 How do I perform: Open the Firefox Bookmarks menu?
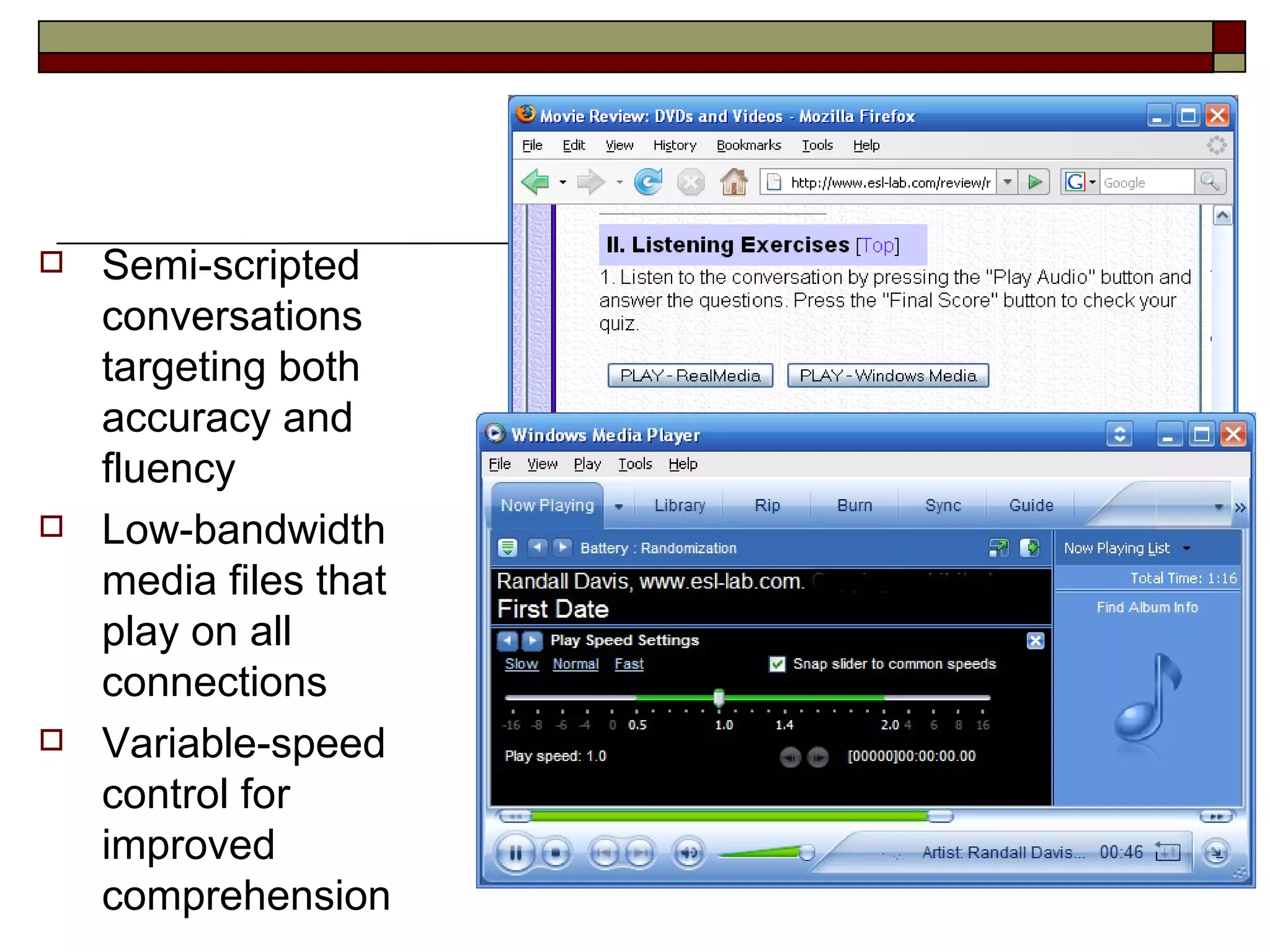point(749,145)
